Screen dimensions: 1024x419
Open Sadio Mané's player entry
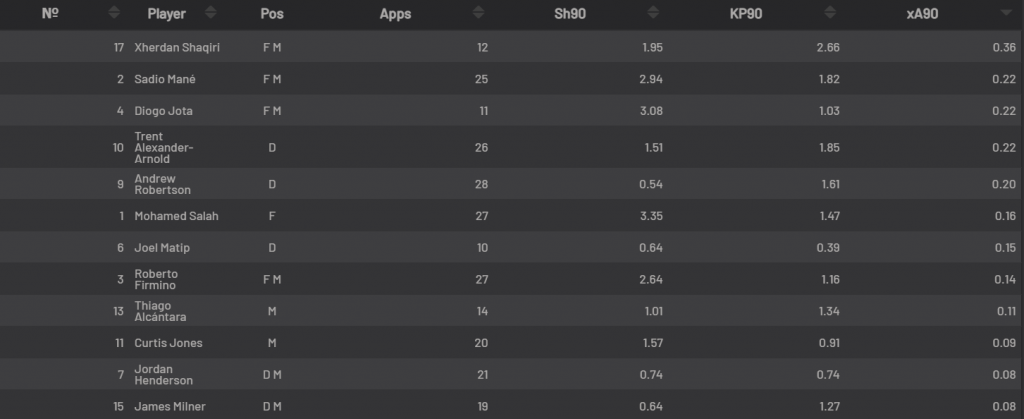click(x=165, y=79)
